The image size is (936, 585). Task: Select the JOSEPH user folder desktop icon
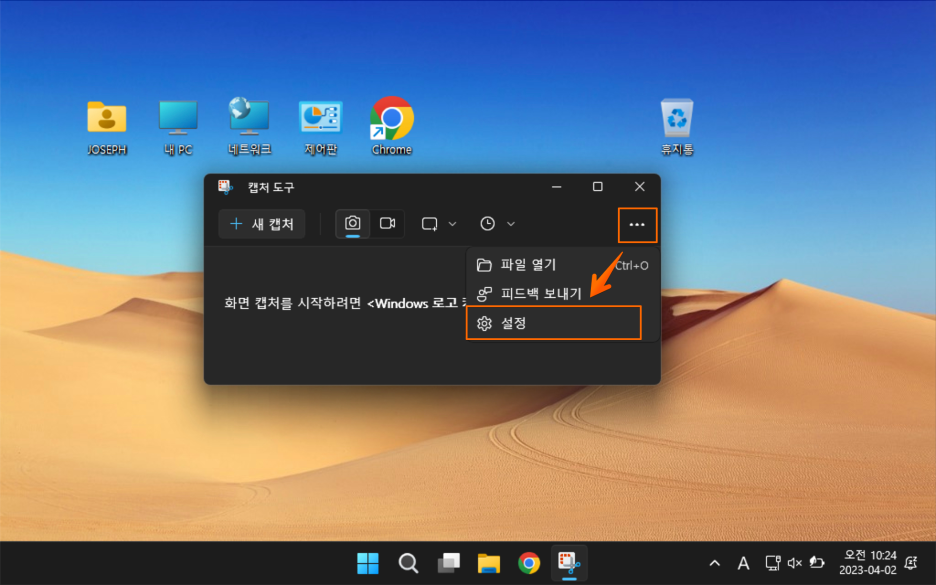pos(107,127)
